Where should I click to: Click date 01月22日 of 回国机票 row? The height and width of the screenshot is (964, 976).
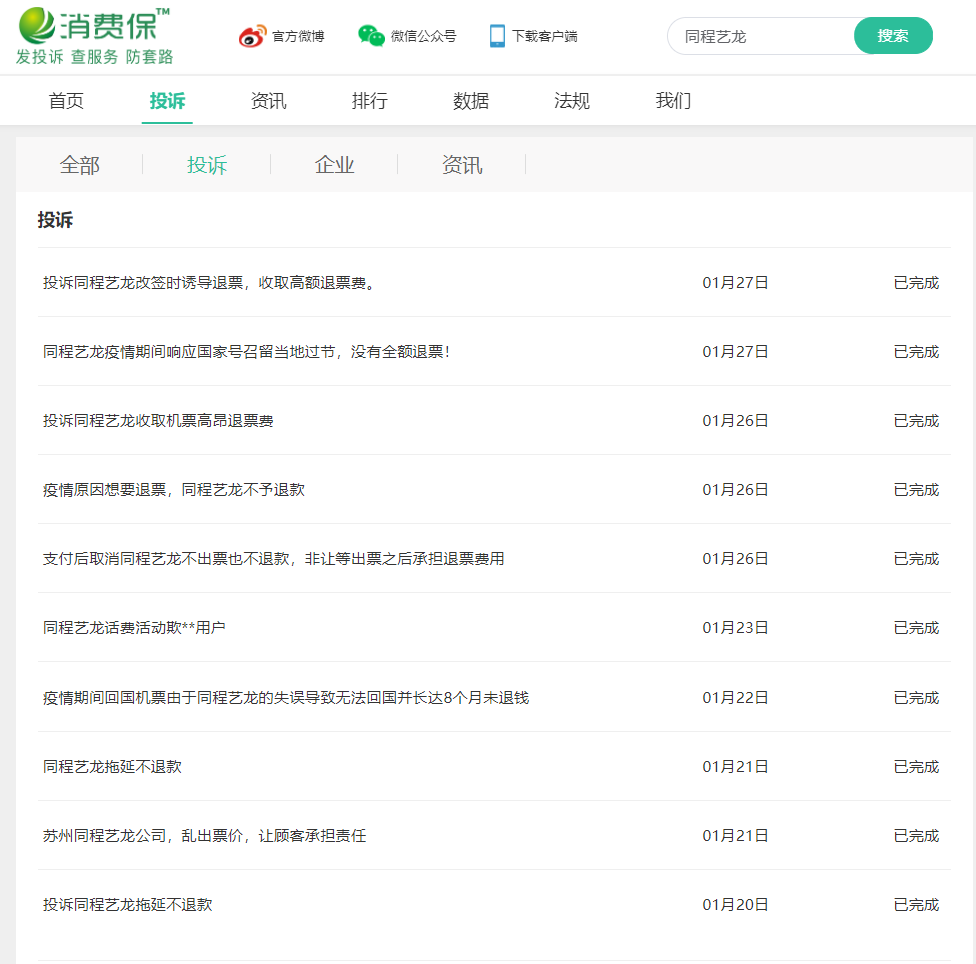click(x=735, y=698)
